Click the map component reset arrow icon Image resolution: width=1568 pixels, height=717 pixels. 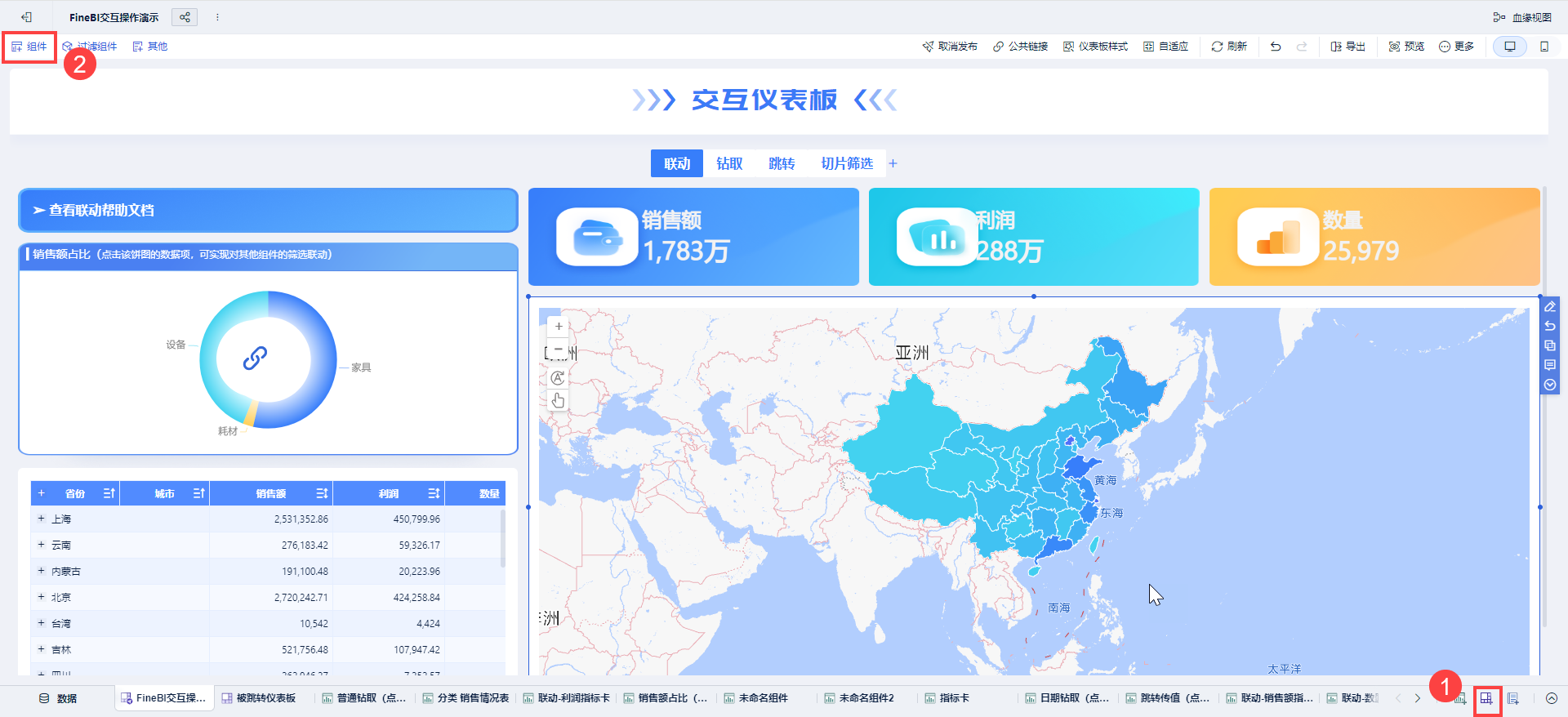point(1550,326)
